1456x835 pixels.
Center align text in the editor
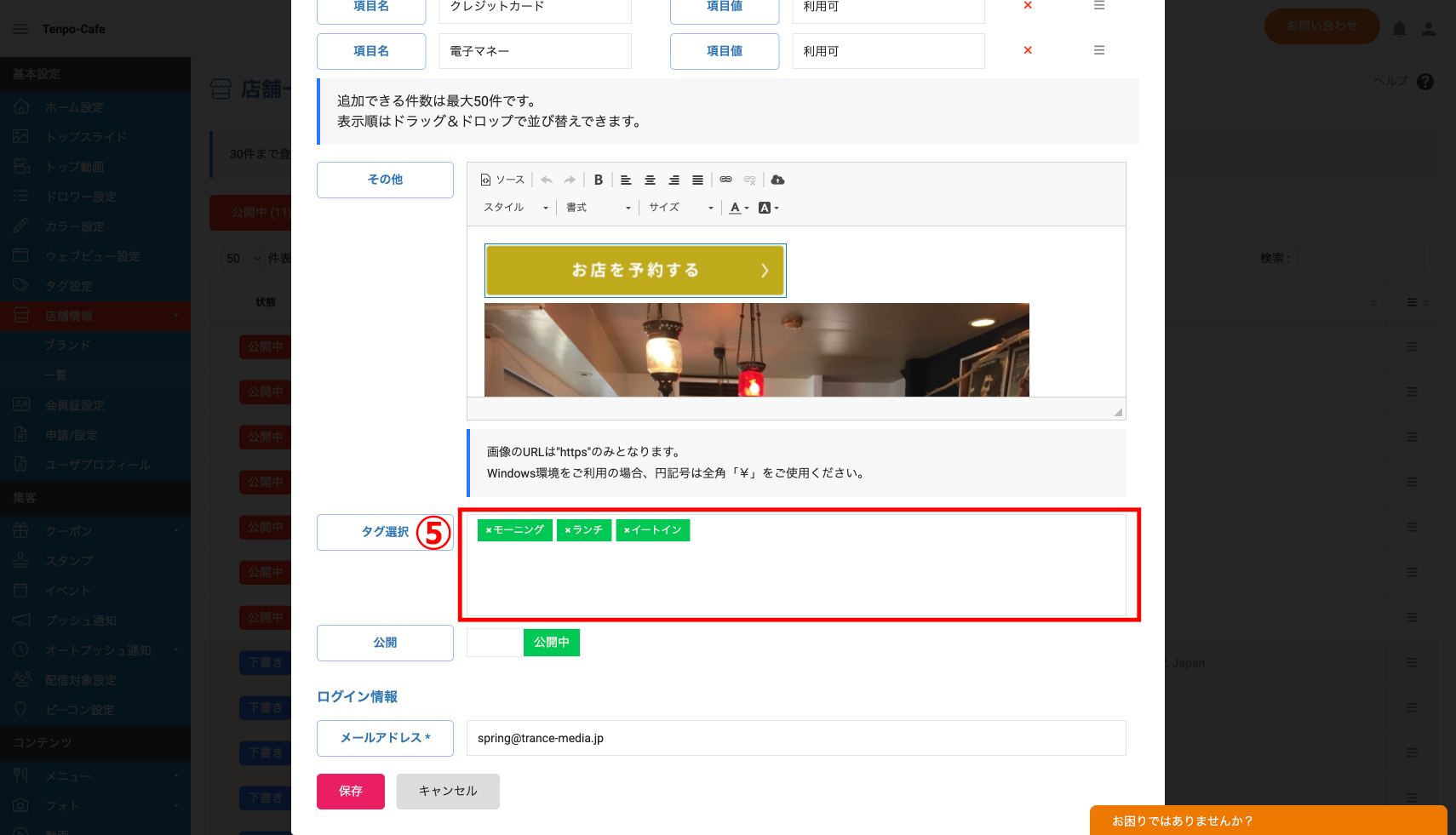[x=650, y=180]
